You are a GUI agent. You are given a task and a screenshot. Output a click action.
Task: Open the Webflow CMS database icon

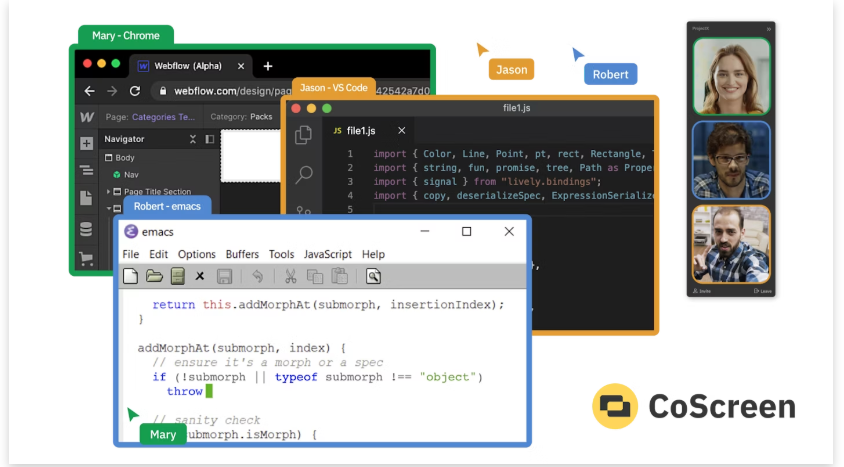point(87,229)
